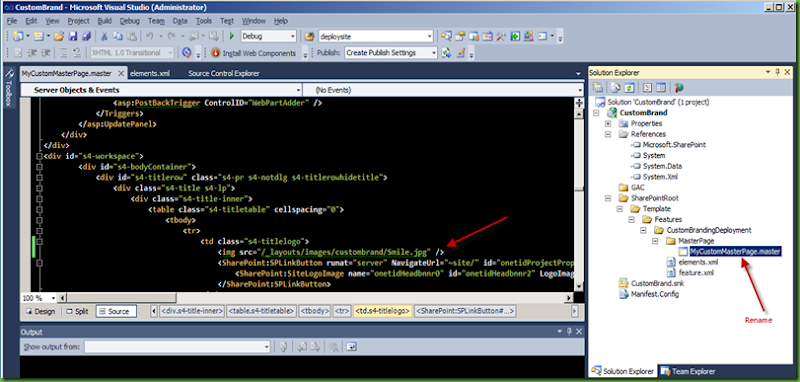This screenshot has height=382, width=800.
Task: Click the Refresh icon in Solution Explorer
Action: click(630, 88)
